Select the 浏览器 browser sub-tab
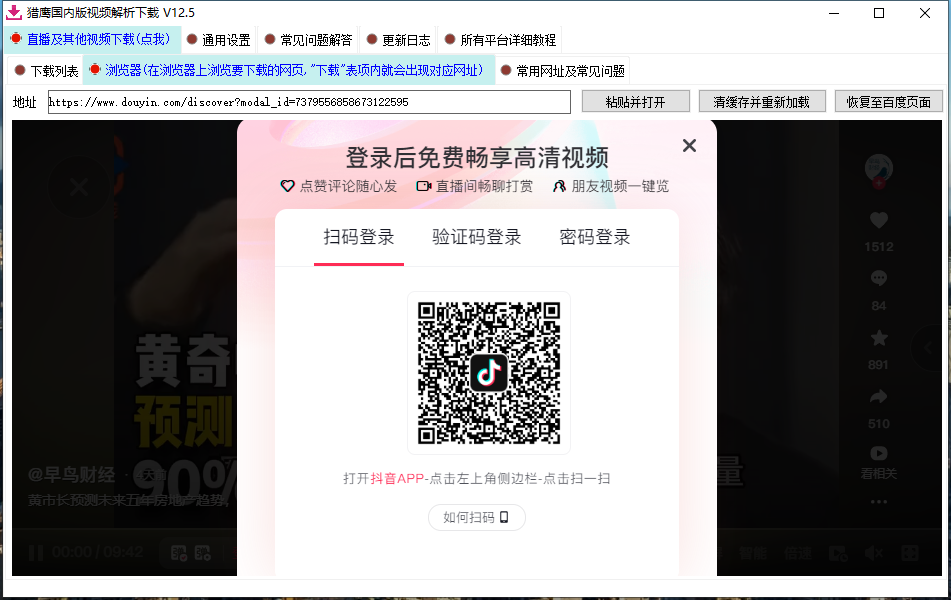 pyautogui.click(x=288, y=70)
